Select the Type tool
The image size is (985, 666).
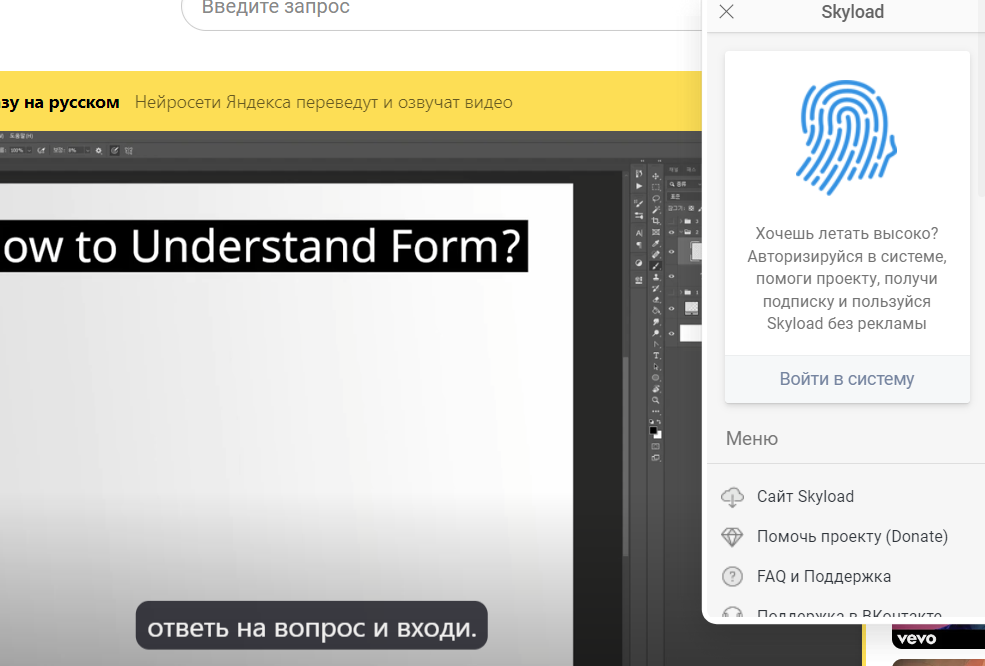(656, 356)
